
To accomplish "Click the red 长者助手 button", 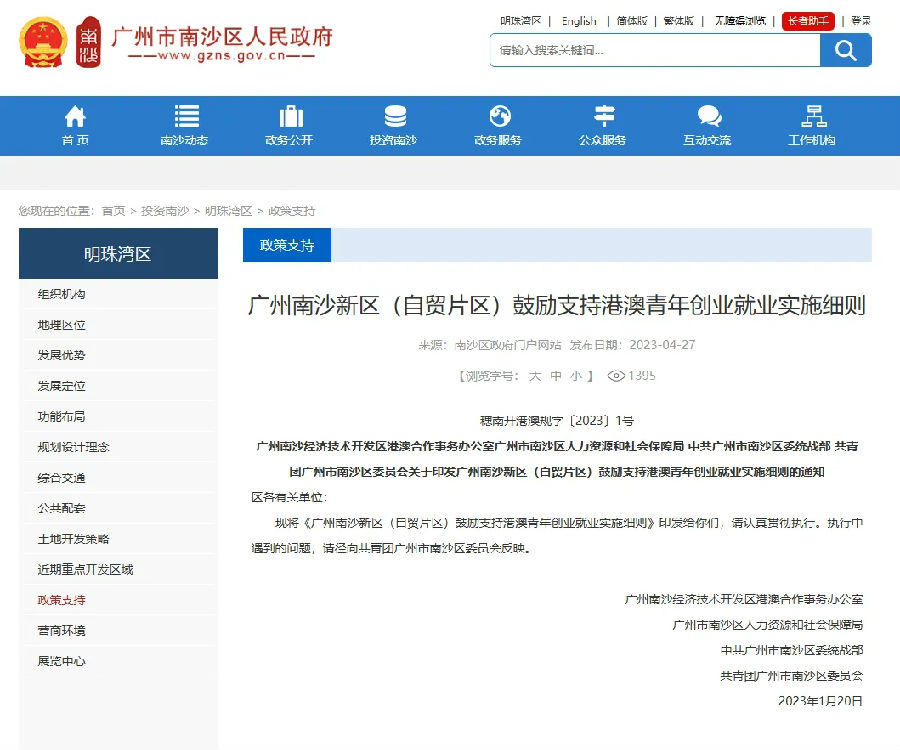I will 808,21.
